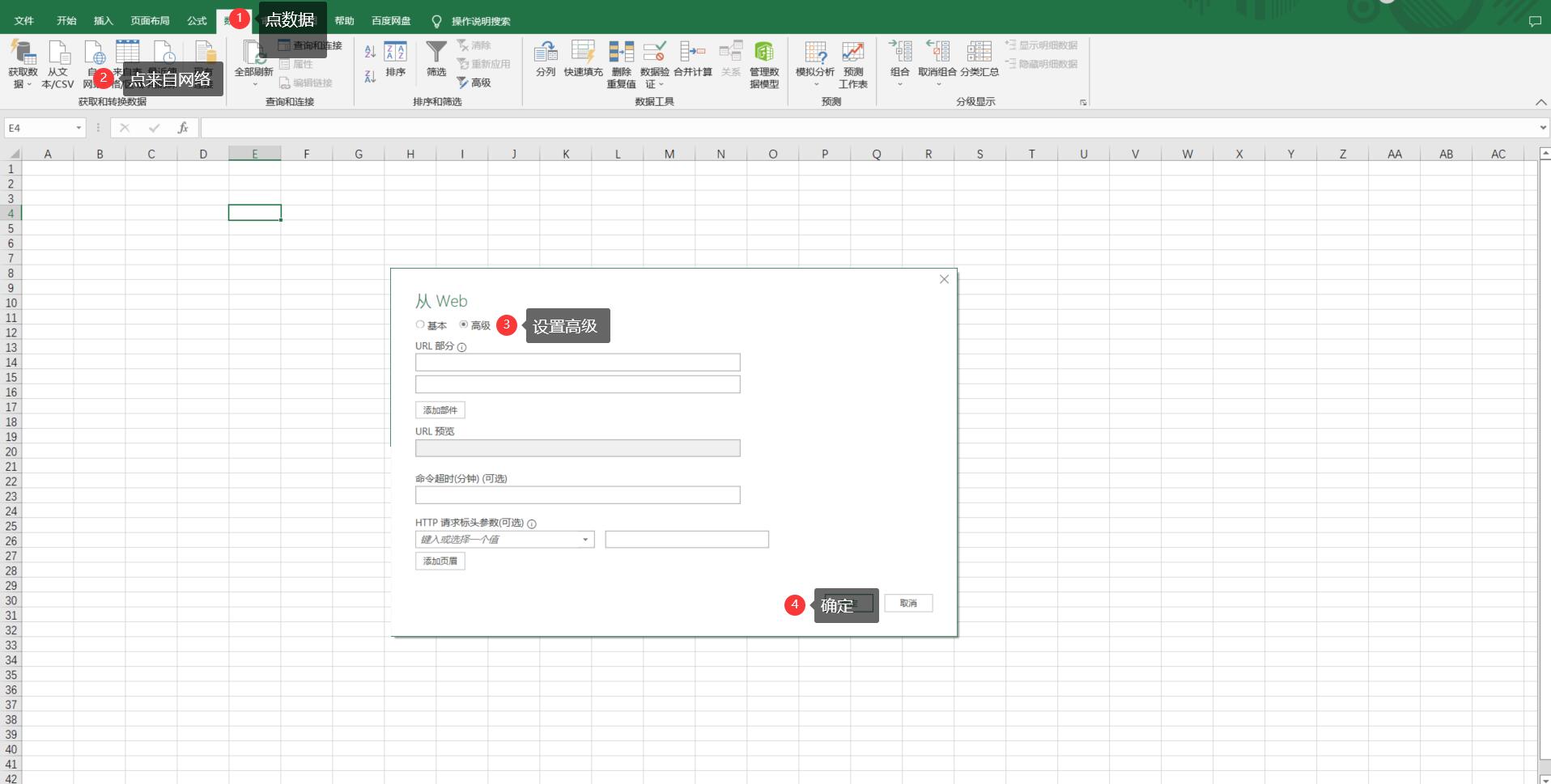
Task: Click the first URL 部分 input field
Action: click(x=578, y=362)
